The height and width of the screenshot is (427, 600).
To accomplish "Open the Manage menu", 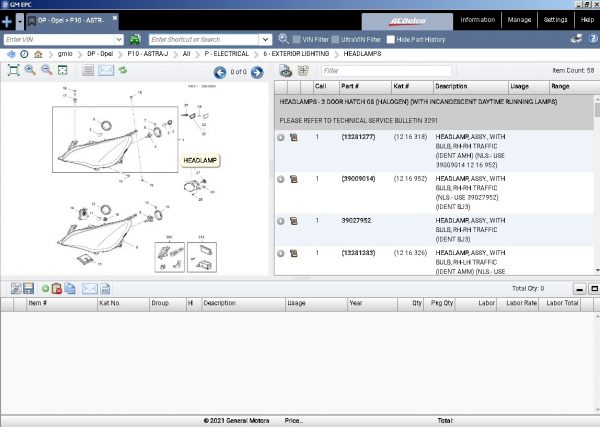I will click(519, 20).
